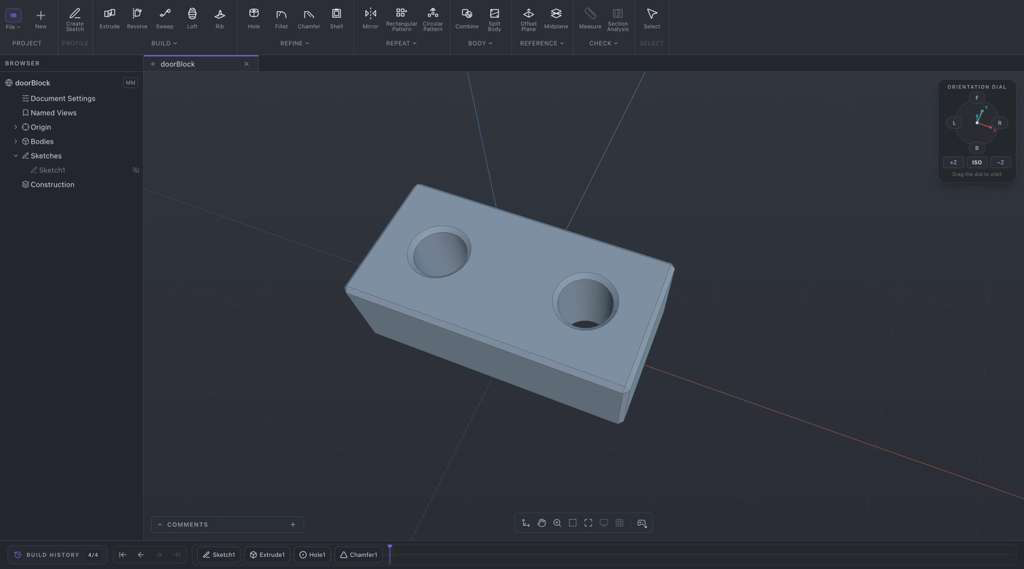Screen dimensions: 1024x569
Task: Click the +Z view button
Action: pos(953,163)
